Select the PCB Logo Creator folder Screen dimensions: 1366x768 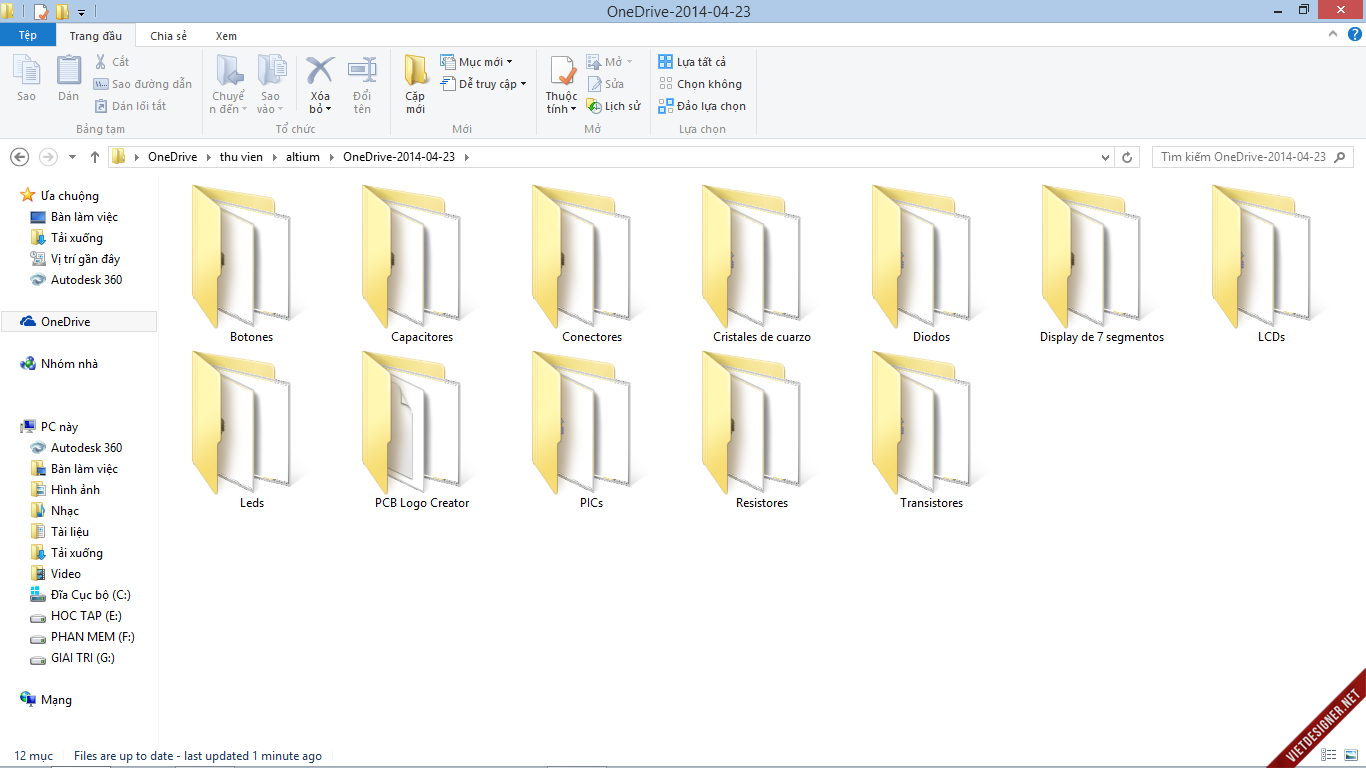pos(421,431)
